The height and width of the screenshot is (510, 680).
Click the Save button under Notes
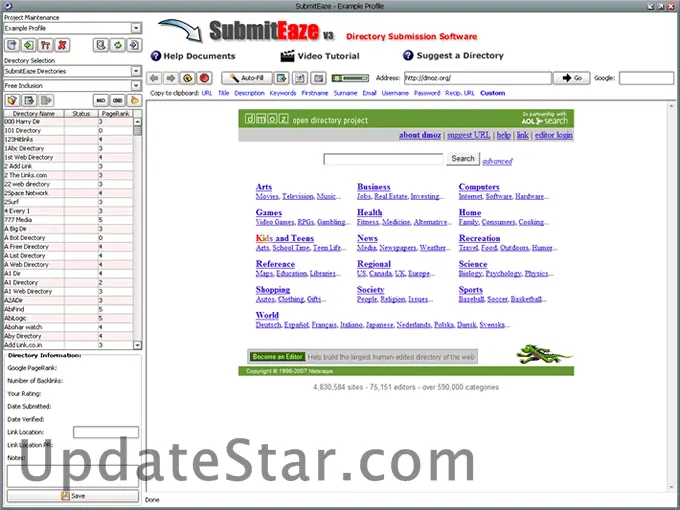pos(73,496)
